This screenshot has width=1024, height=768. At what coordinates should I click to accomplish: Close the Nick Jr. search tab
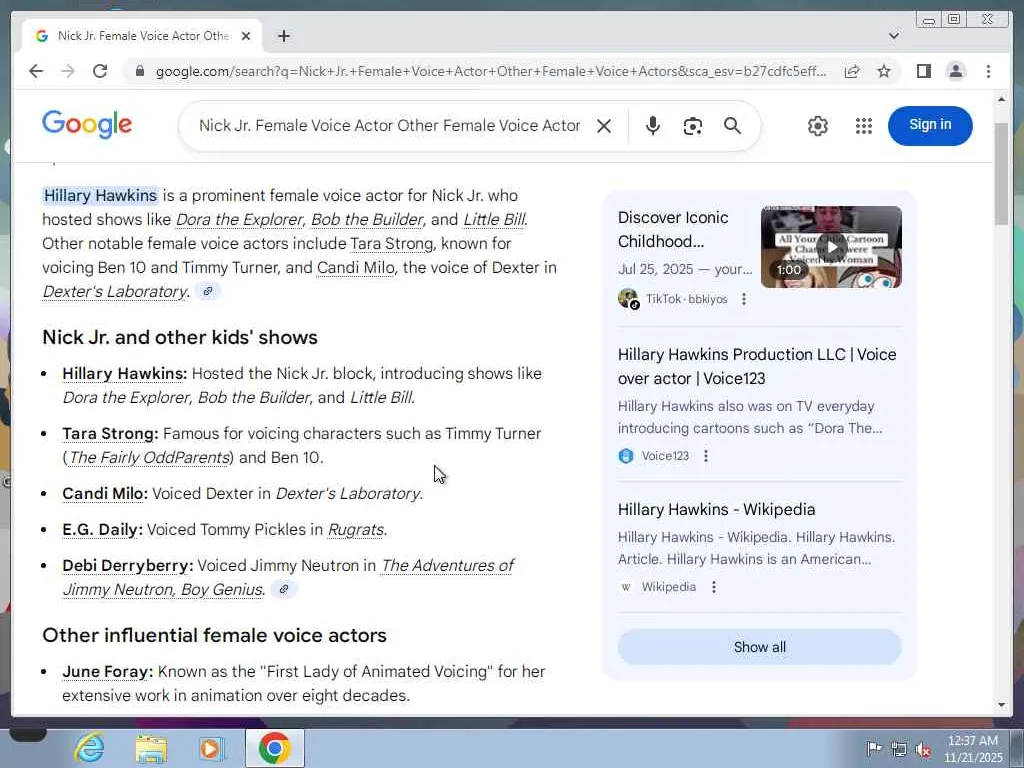pos(246,36)
